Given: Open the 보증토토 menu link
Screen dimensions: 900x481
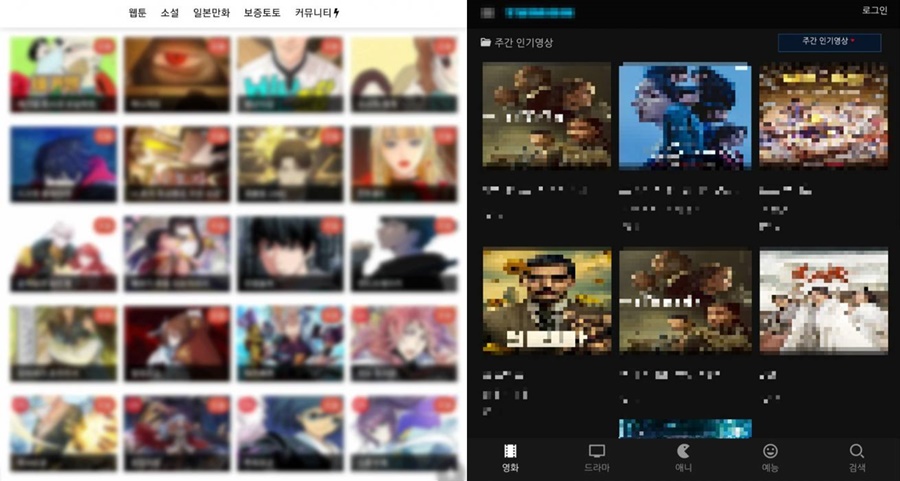Looking at the screenshot, I should click(262, 13).
